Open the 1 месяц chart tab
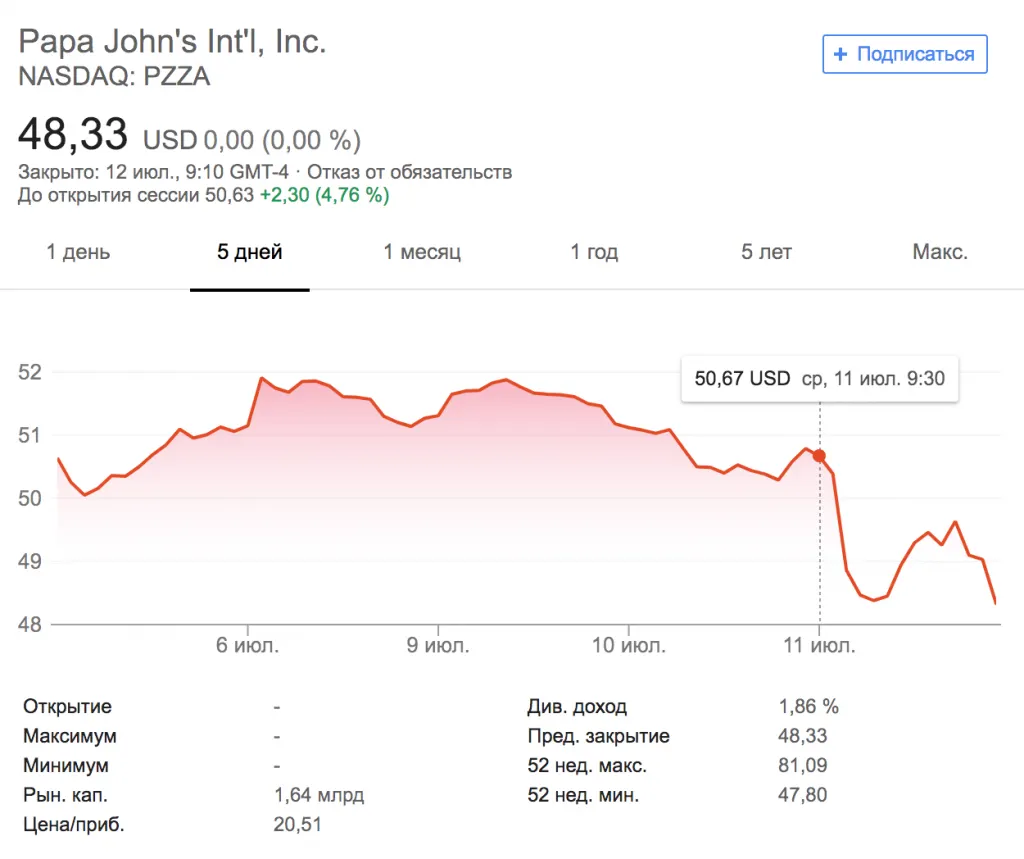Image resolution: width=1024 pixels, height=859 pixels. (422, 252)
